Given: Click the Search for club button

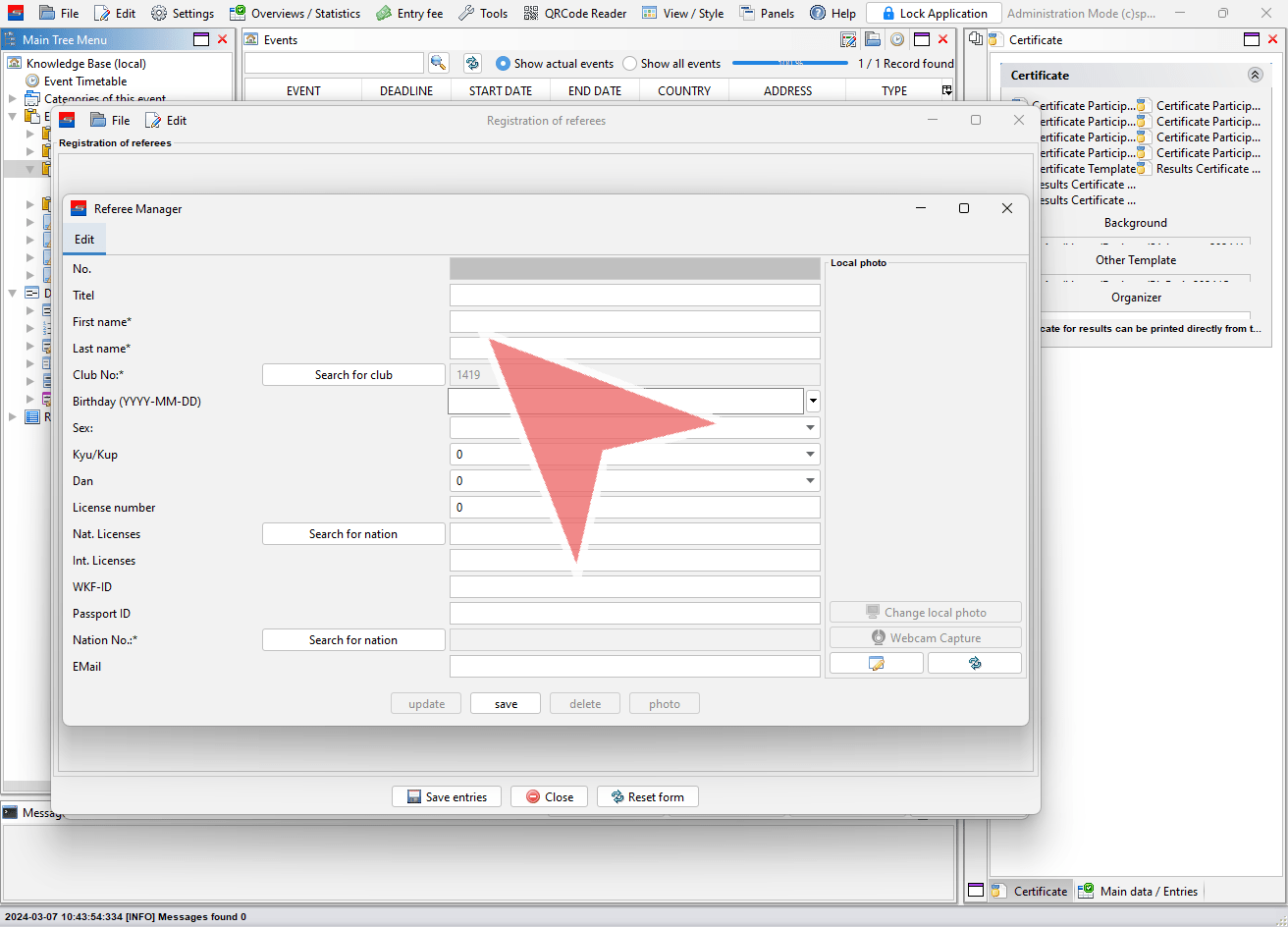Looking at the screenshot, I should coord(353,374).
